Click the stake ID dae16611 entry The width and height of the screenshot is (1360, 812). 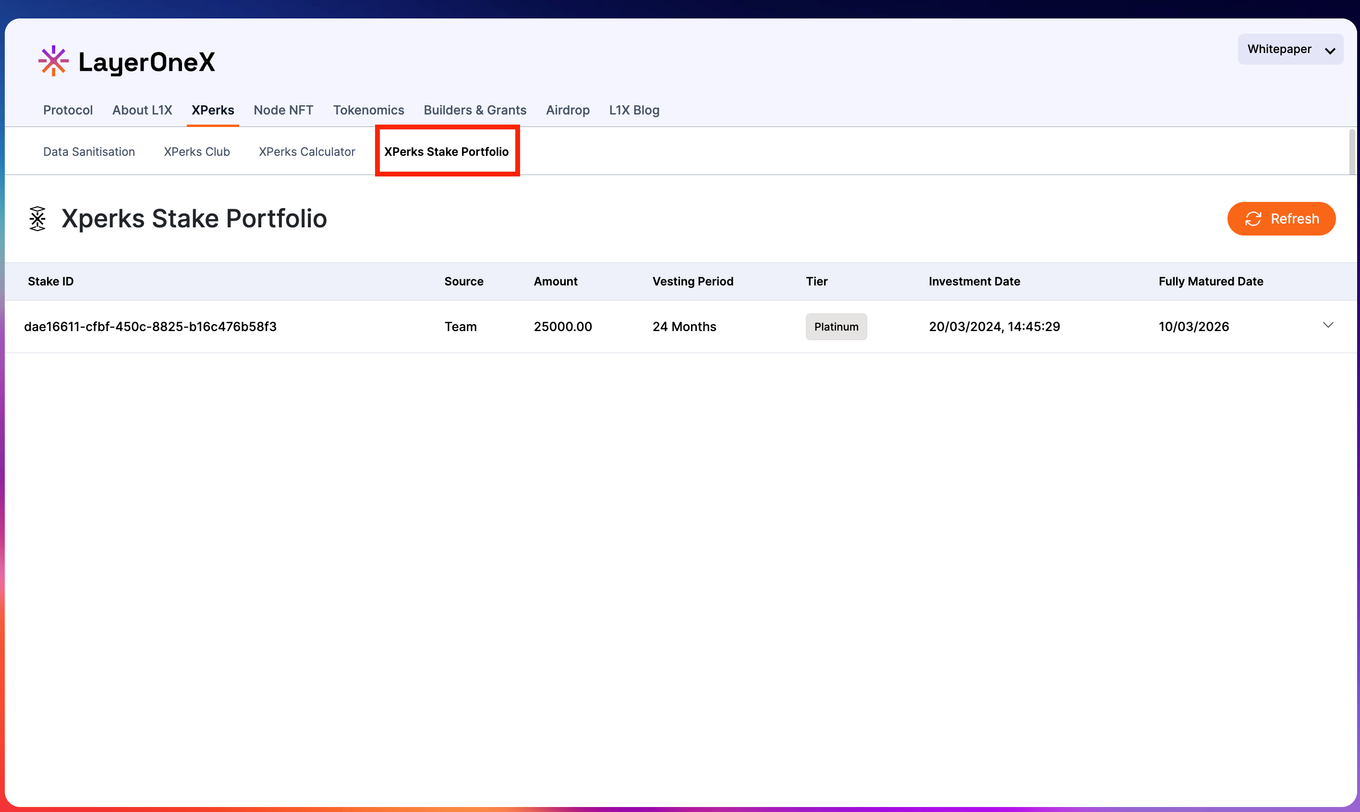coord(150,327)
